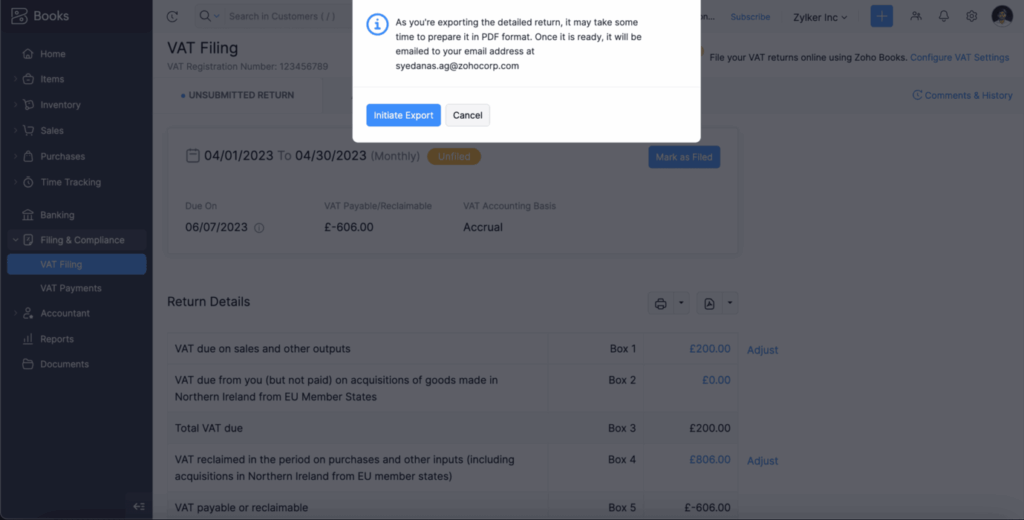Screen dimensions: 1024x520
Task: Click the blue quick create plus icon
Action: [x=881, y=17]
